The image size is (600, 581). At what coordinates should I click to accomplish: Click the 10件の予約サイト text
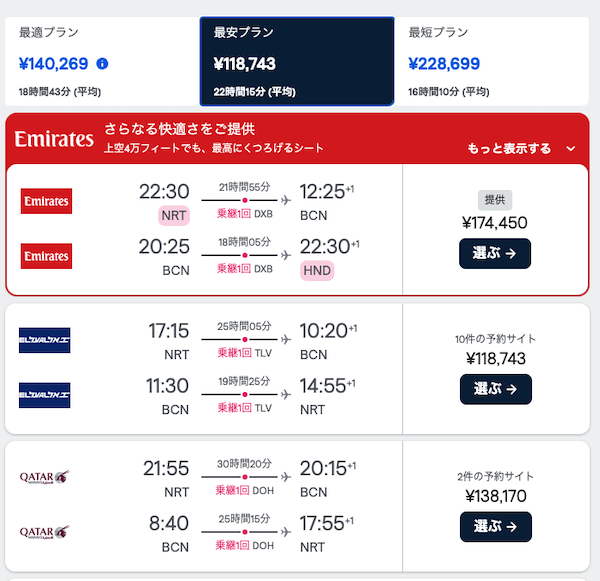coord(495,339)
